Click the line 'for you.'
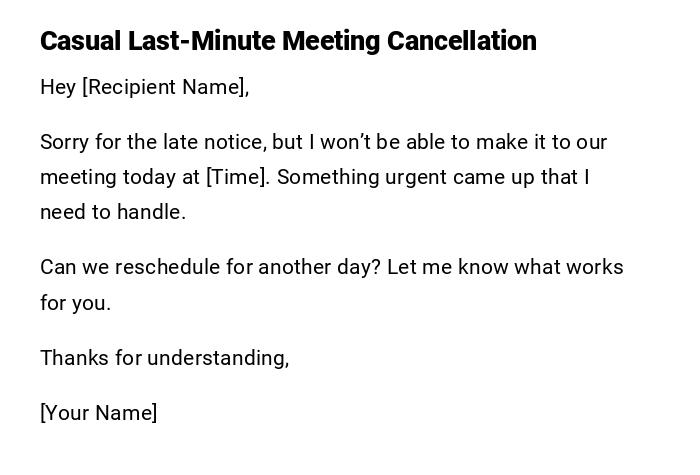700x475 pixels. click(x=75, y=303)
